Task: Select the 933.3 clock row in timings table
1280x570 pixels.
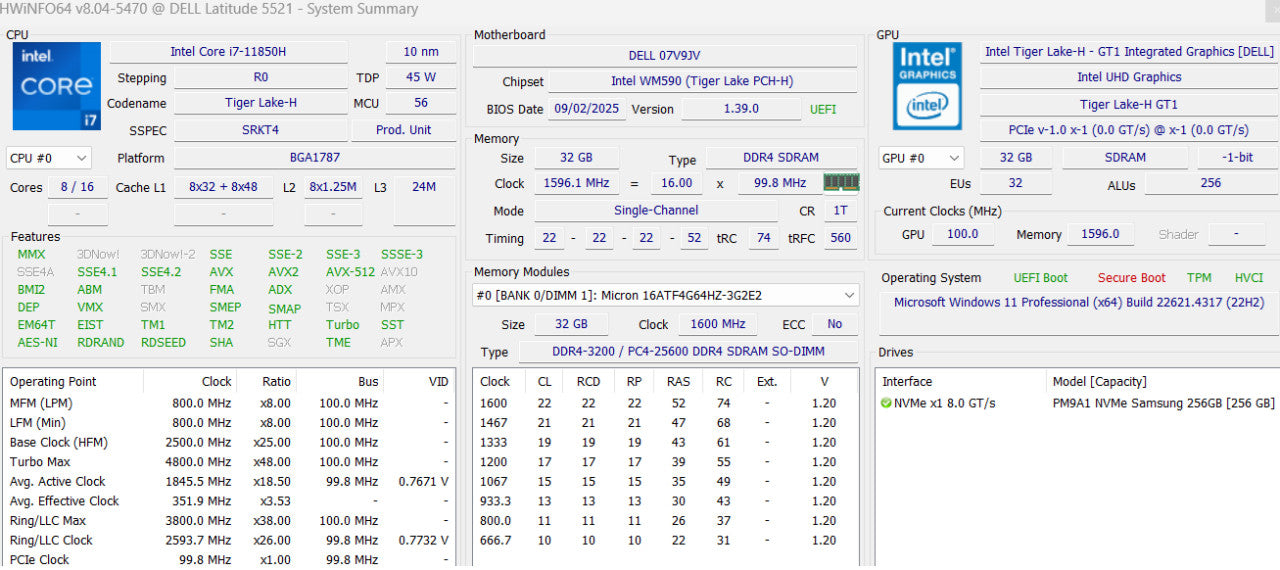Action: coord(664,501)
